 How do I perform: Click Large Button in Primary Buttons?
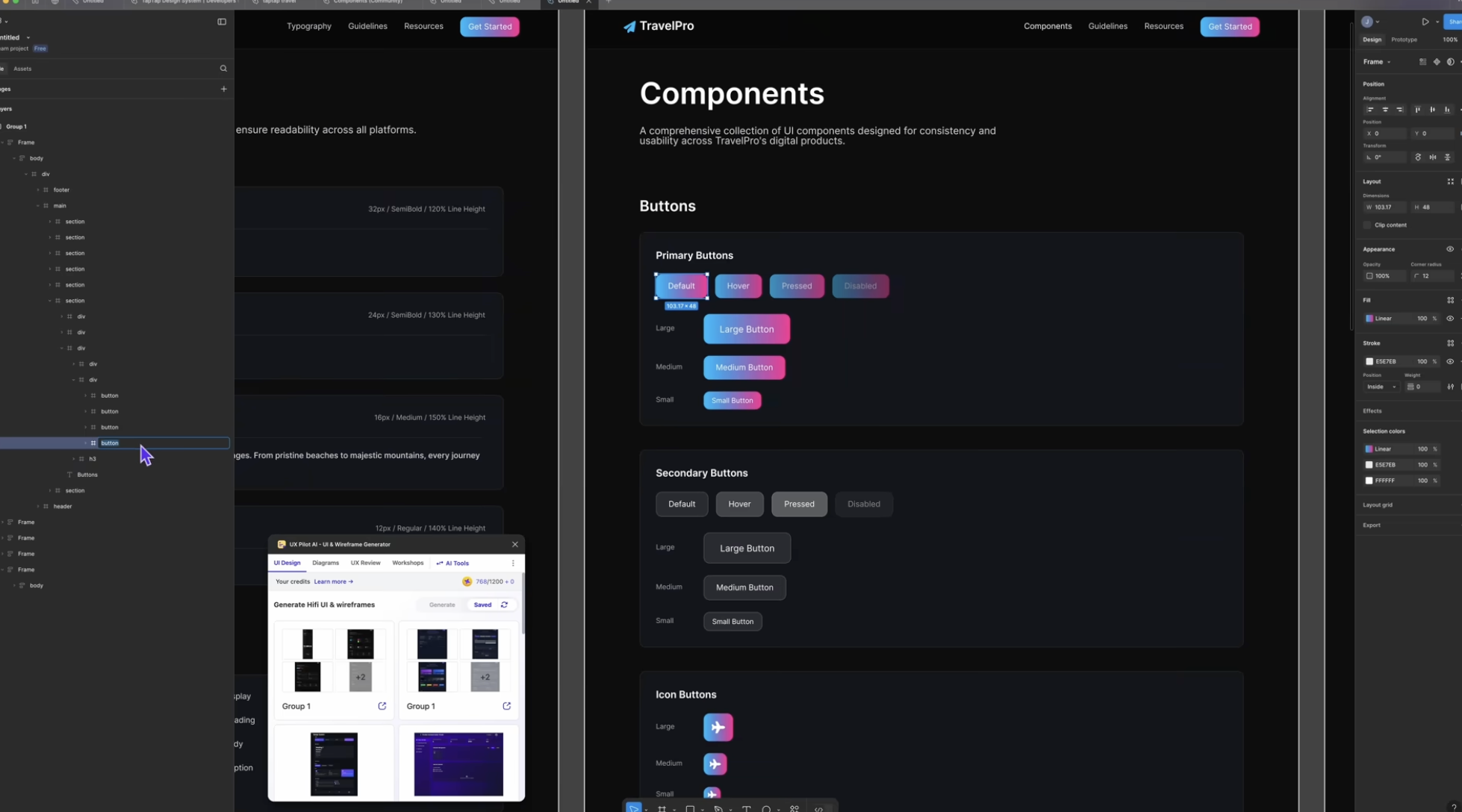(747, 329)
